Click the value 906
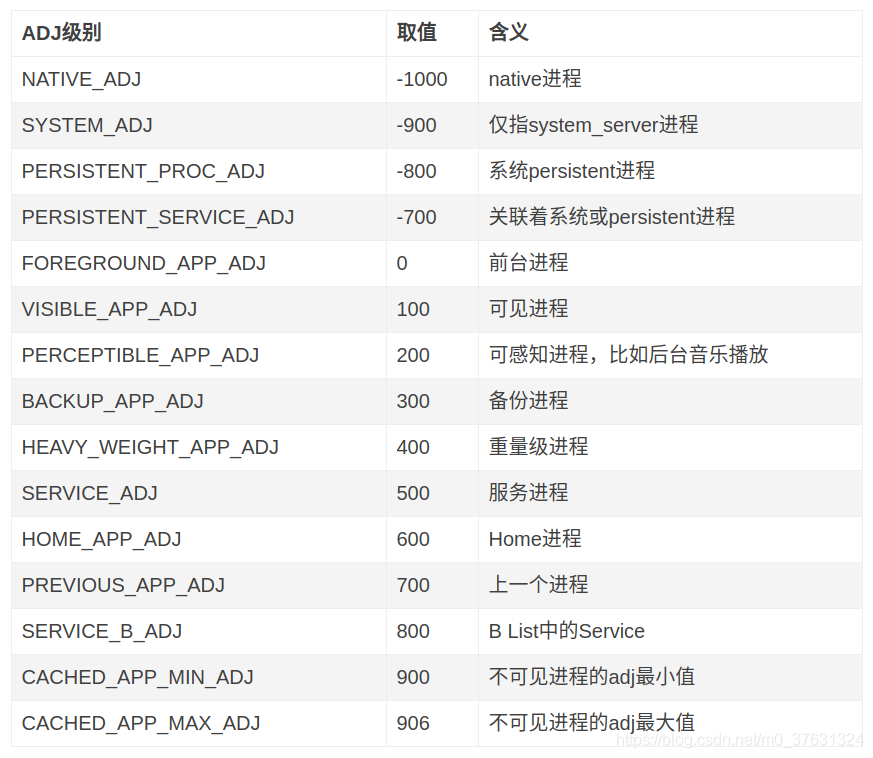 tap(413, 723)
